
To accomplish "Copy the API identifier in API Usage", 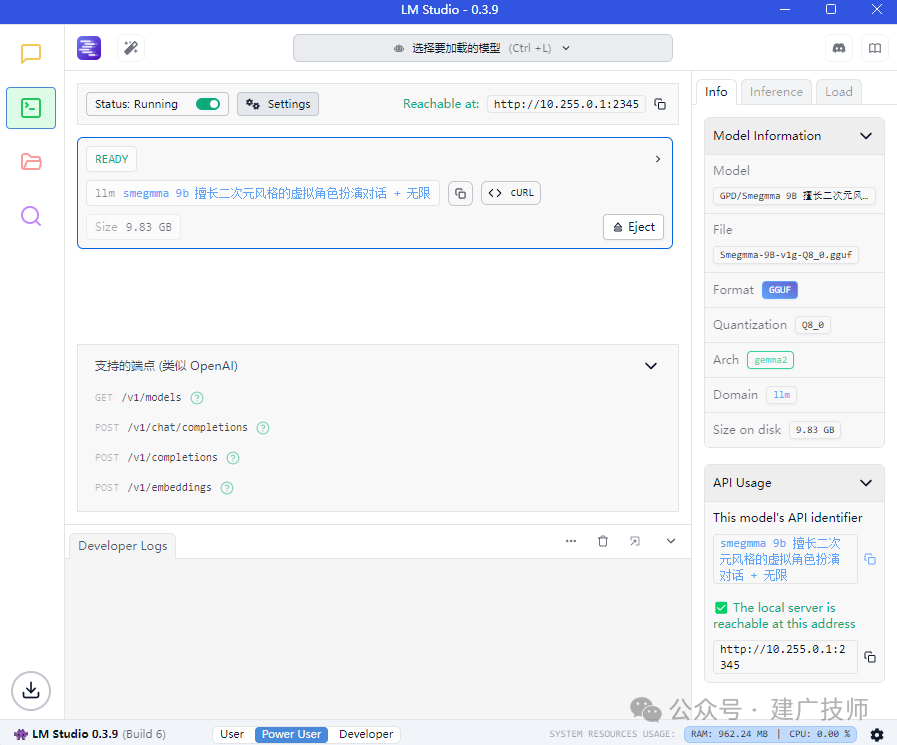I will tap(870, 559).
